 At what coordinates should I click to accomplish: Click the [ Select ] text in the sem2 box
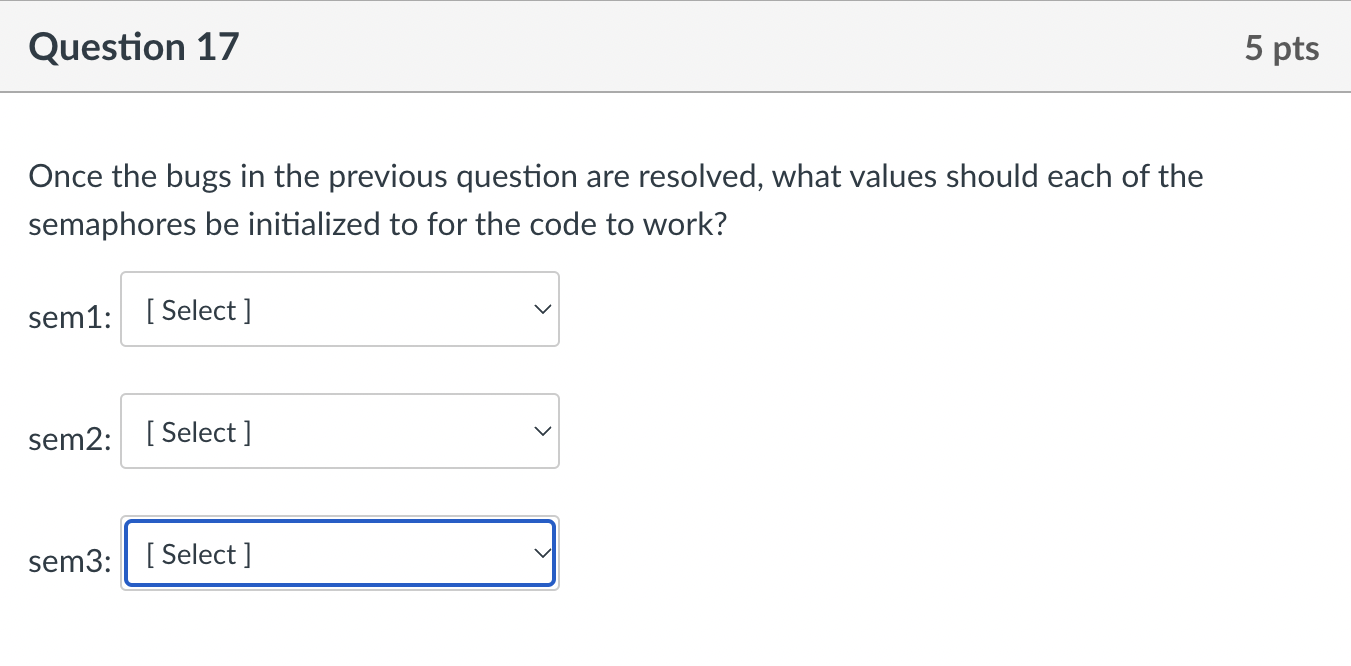coord(197,431)
